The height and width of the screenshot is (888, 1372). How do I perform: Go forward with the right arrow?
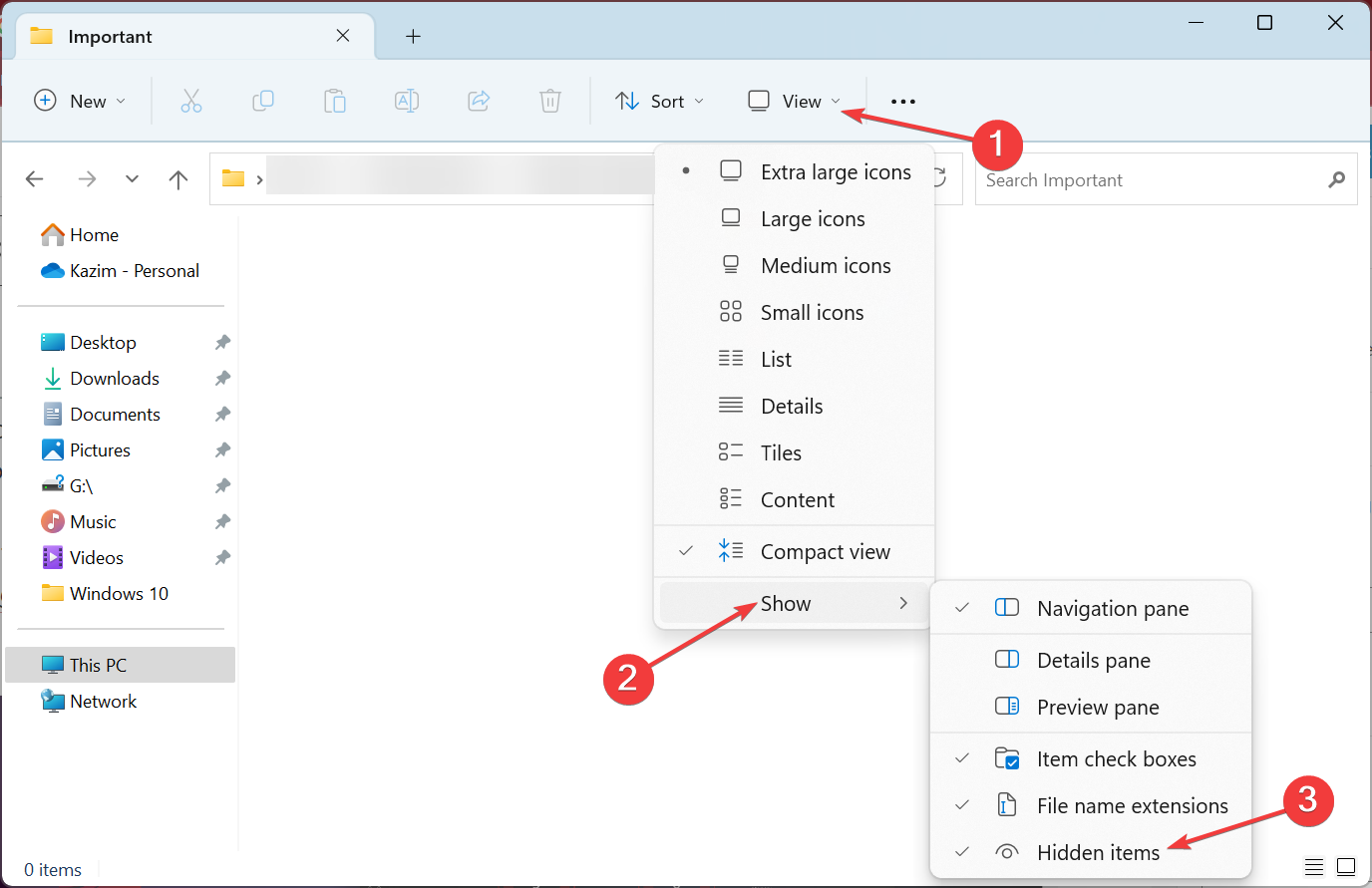click(88, 179)
